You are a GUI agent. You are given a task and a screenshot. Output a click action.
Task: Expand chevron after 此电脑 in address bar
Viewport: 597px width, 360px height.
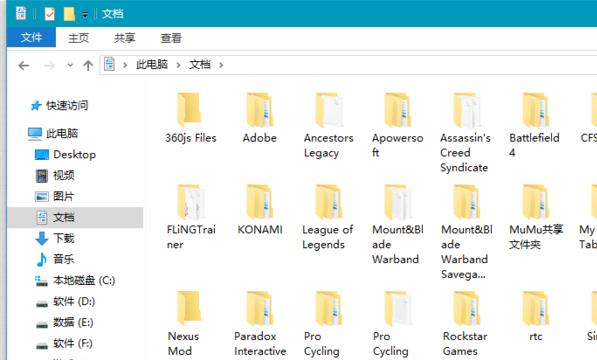pyautogui.click(x=178, y=65)
